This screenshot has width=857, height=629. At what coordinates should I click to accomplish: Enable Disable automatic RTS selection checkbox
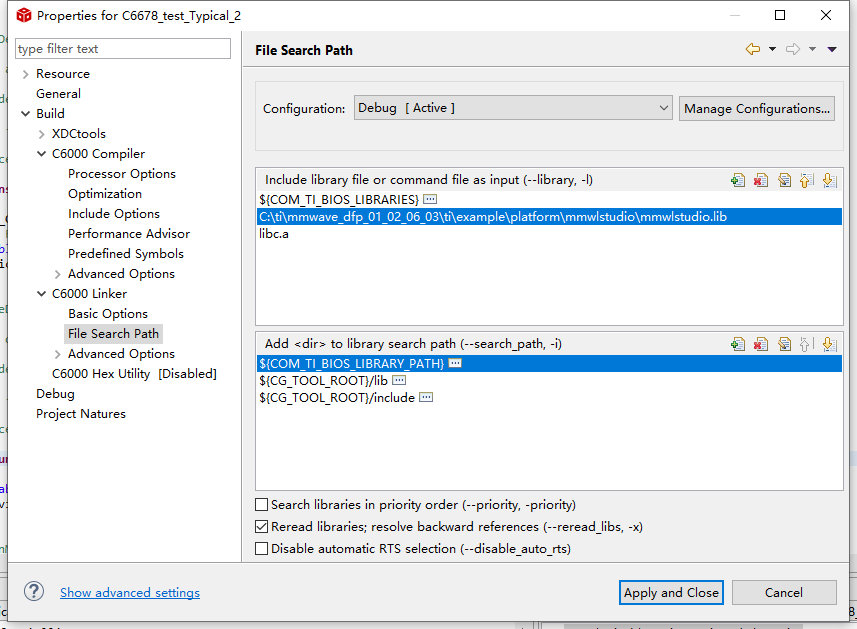262,549
